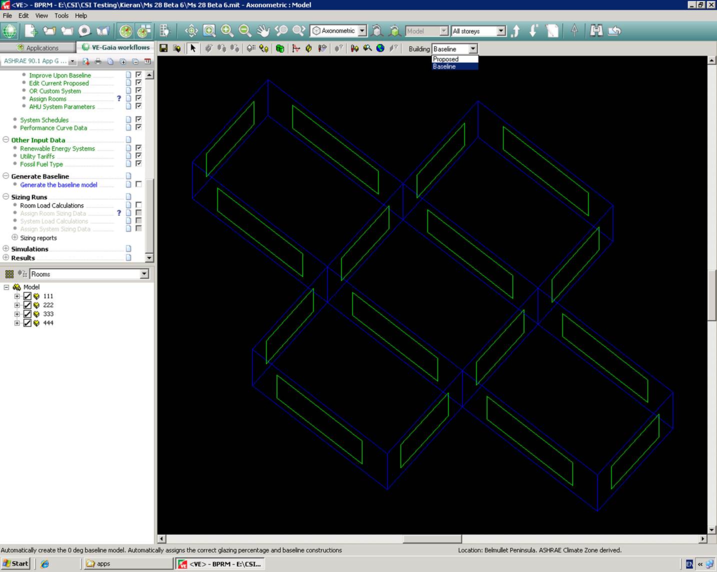The image size is (717, 572).
Task: Click the down arrow storey icon
Action: click(x=534, y=31)
